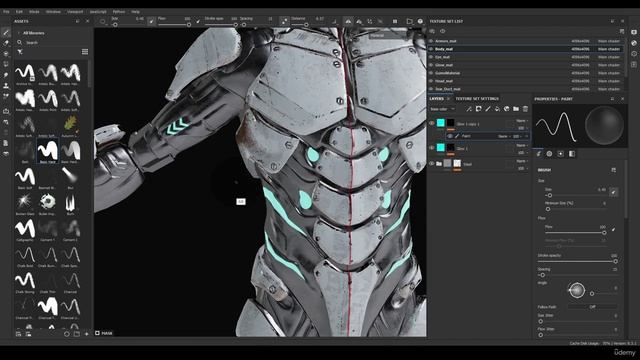This screenshot has width=640, height=360.
Task: Toggle visibility of Glow_mat texture set
Action: 431,65
